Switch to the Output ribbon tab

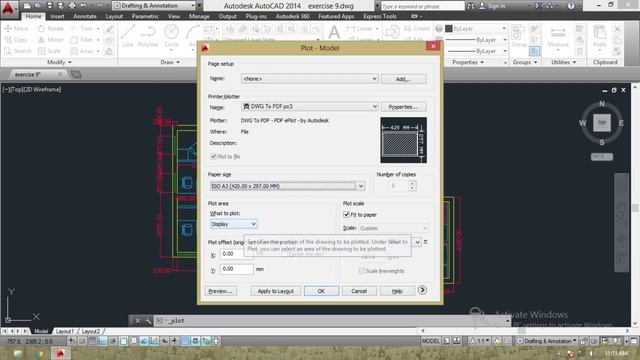227,16
